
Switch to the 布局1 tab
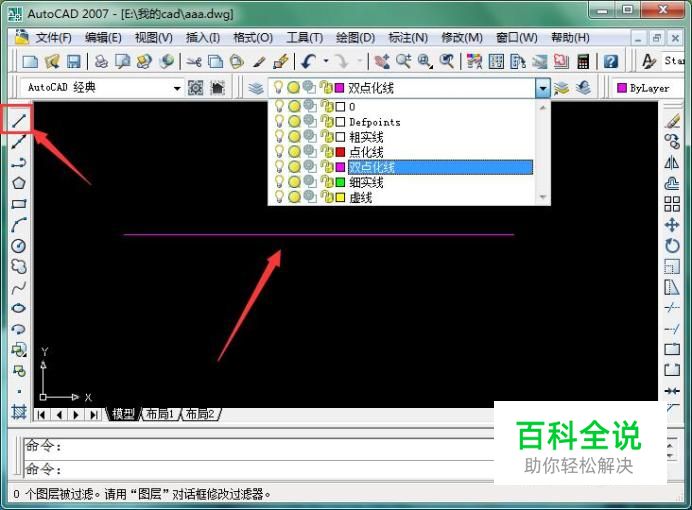pyautogui.click(x=159, y=414)
